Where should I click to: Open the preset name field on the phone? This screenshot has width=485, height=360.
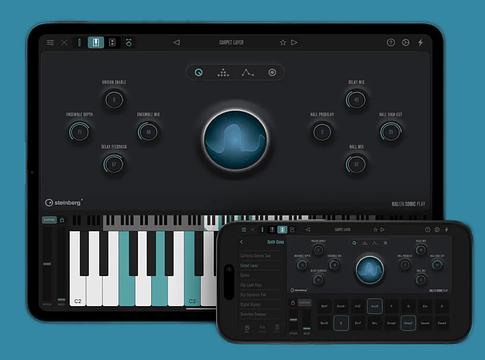[x=343, y=230]
